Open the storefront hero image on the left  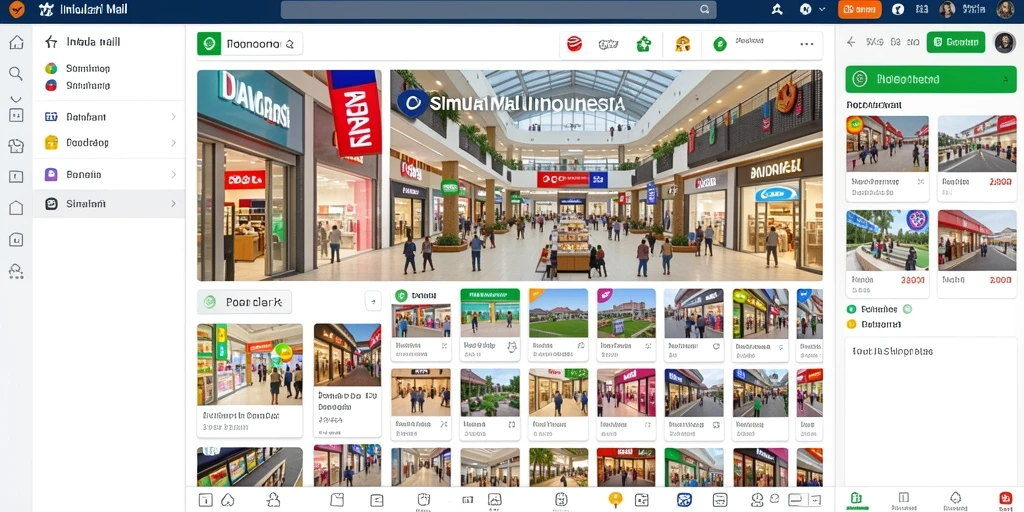[289, 176]
